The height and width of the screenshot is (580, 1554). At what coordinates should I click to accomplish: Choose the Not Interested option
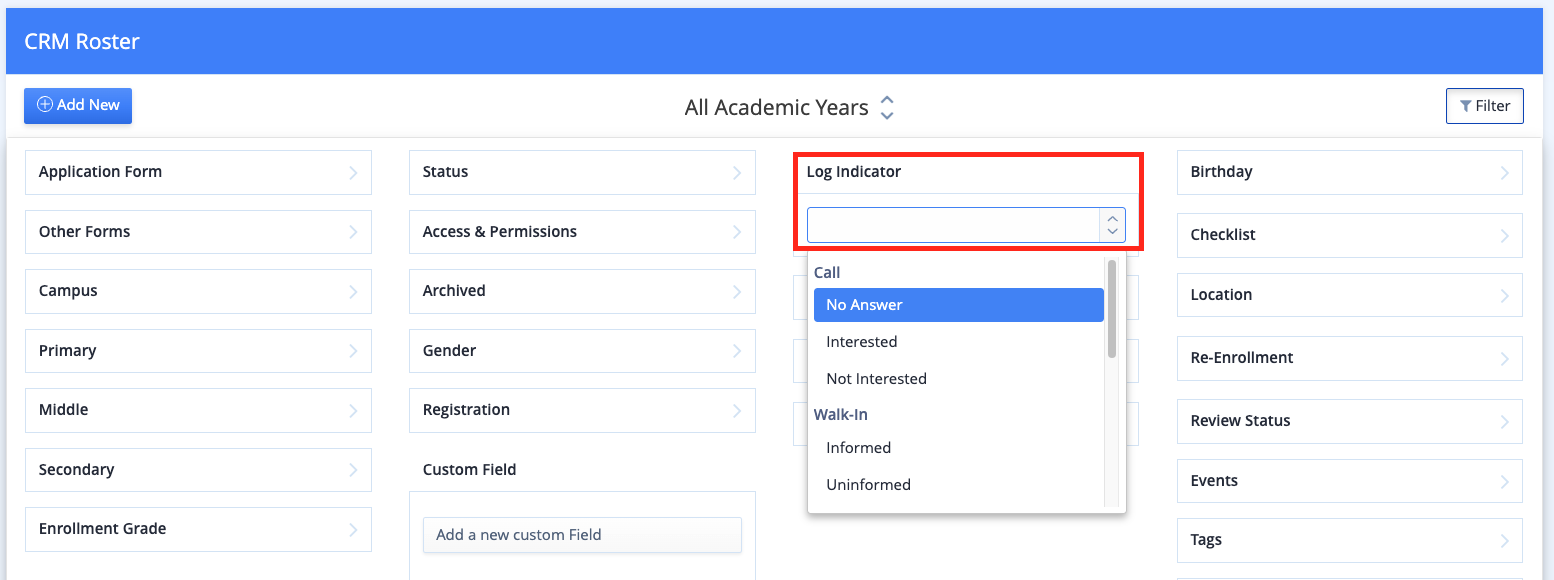coord(958,379)
